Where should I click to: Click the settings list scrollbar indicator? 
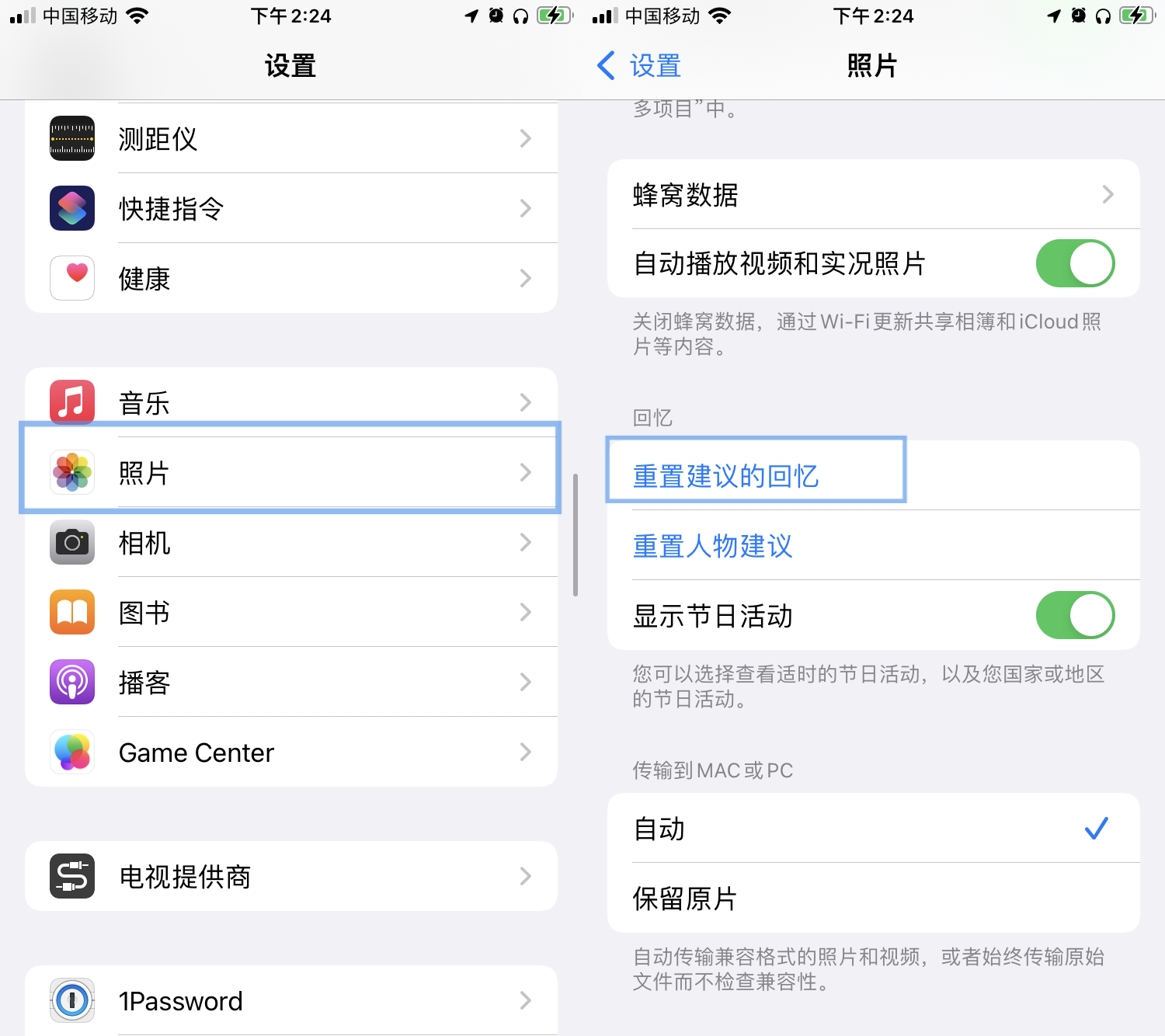pyautogui.click(x=576, y=535)
